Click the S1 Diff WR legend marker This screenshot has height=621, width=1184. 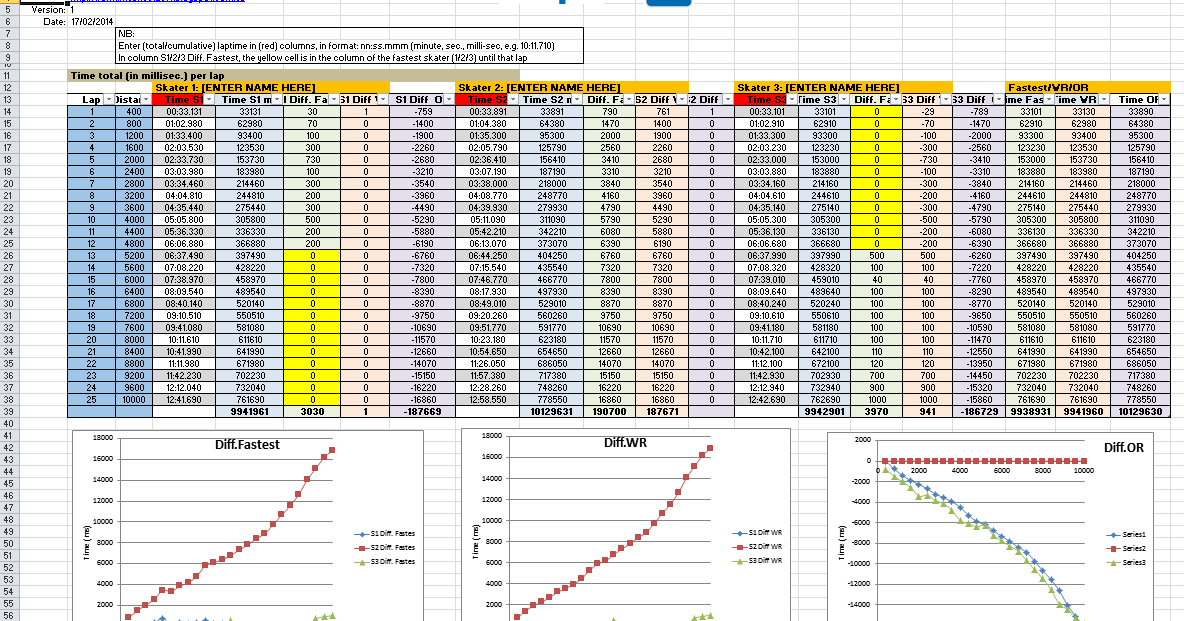[x=740, y=534]
